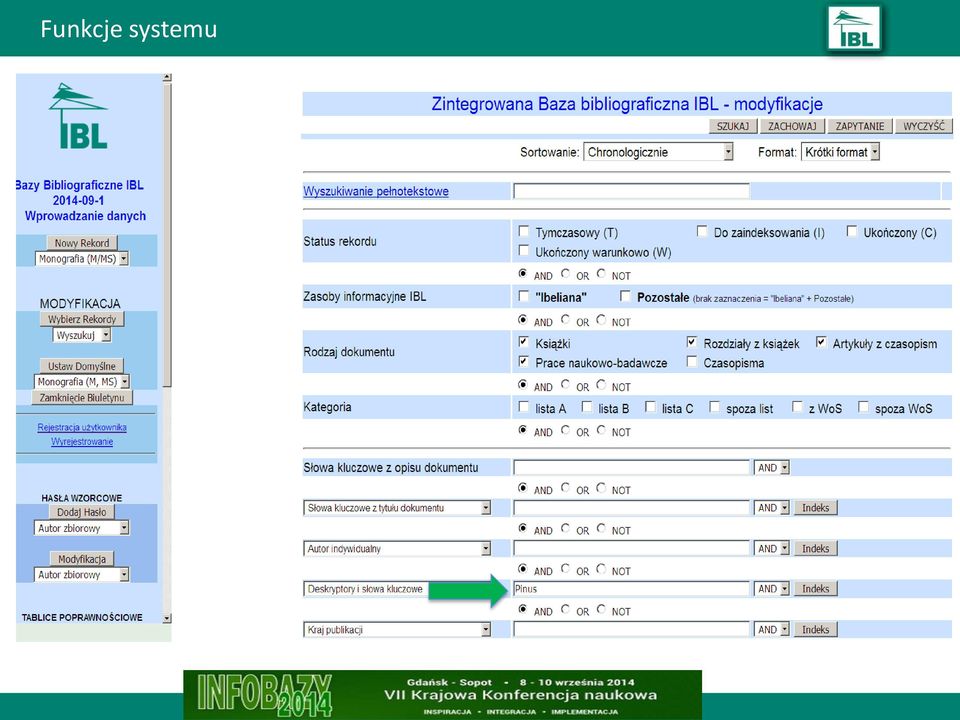Viewport: 960px width, 720px height.
Task: Select NOT radio under Kategoria
Action: [601, 430]
